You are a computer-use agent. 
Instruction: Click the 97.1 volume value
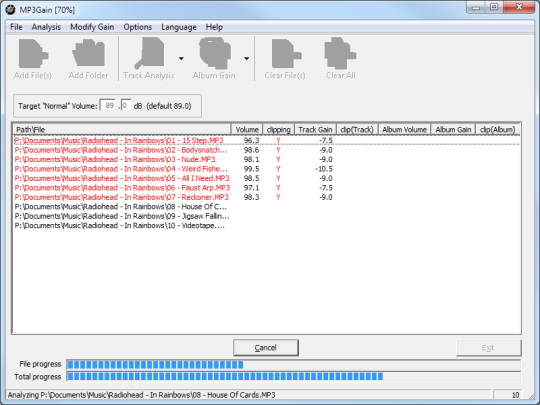click(x=251, y=188)
